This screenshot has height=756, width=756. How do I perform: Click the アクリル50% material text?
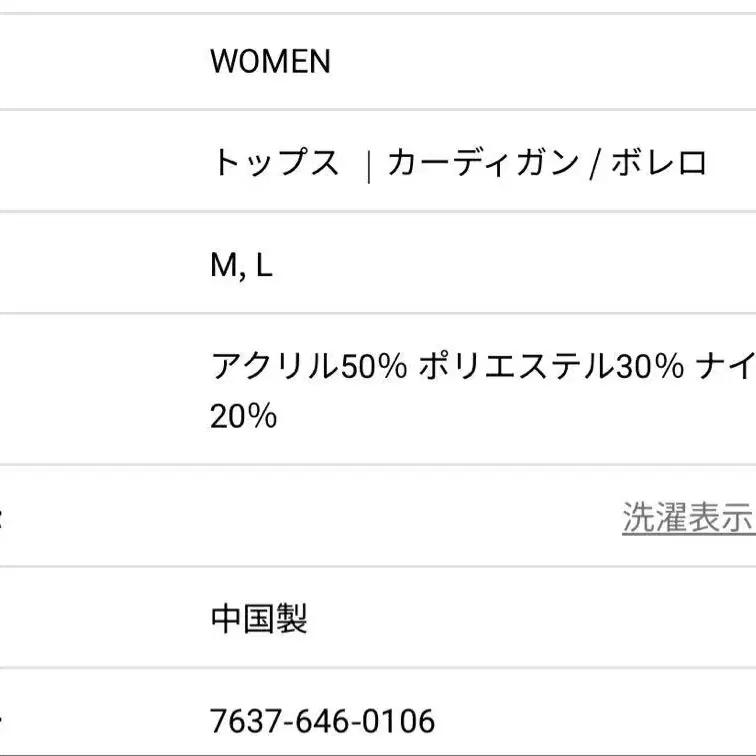(x=308, y=367)
